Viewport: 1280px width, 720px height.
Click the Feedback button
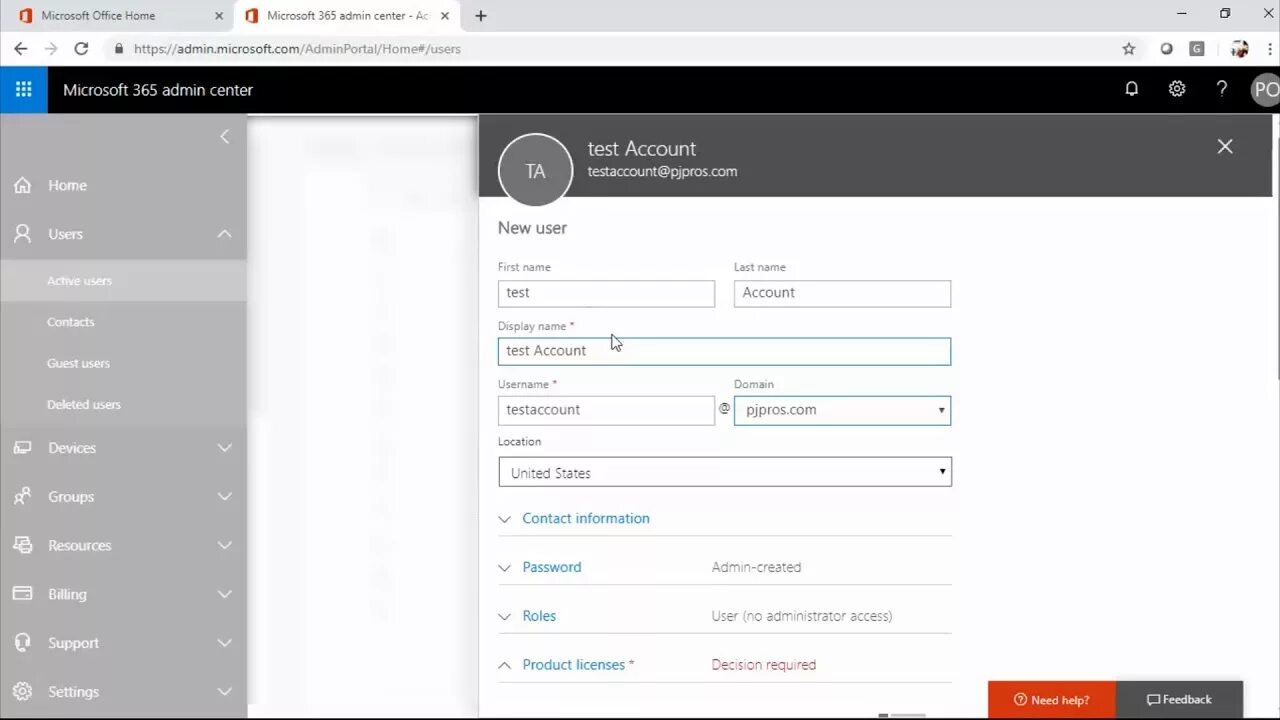1179,700
